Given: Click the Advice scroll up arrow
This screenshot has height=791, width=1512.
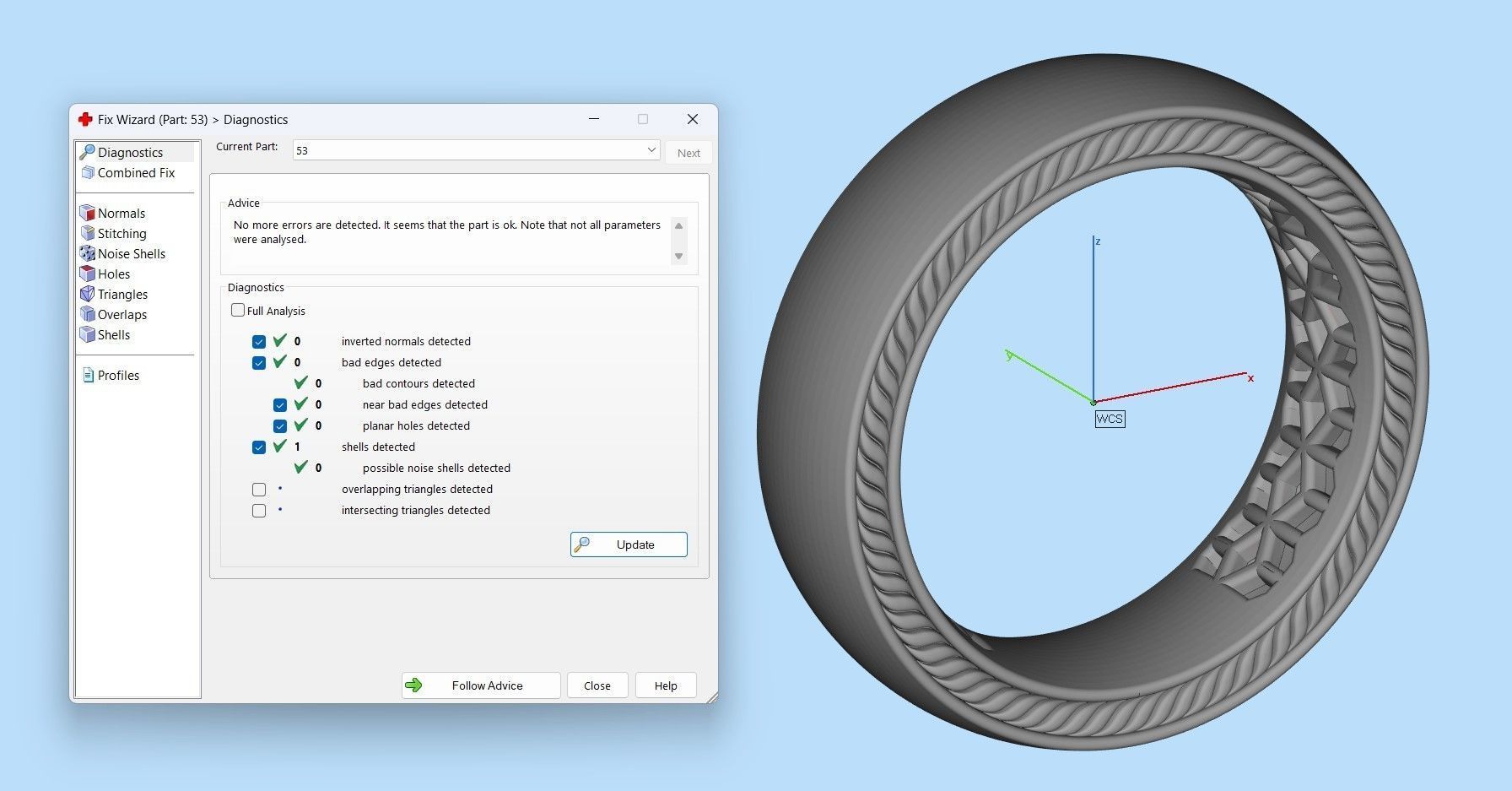Looking at the screenshot, I should pos(678,225).
